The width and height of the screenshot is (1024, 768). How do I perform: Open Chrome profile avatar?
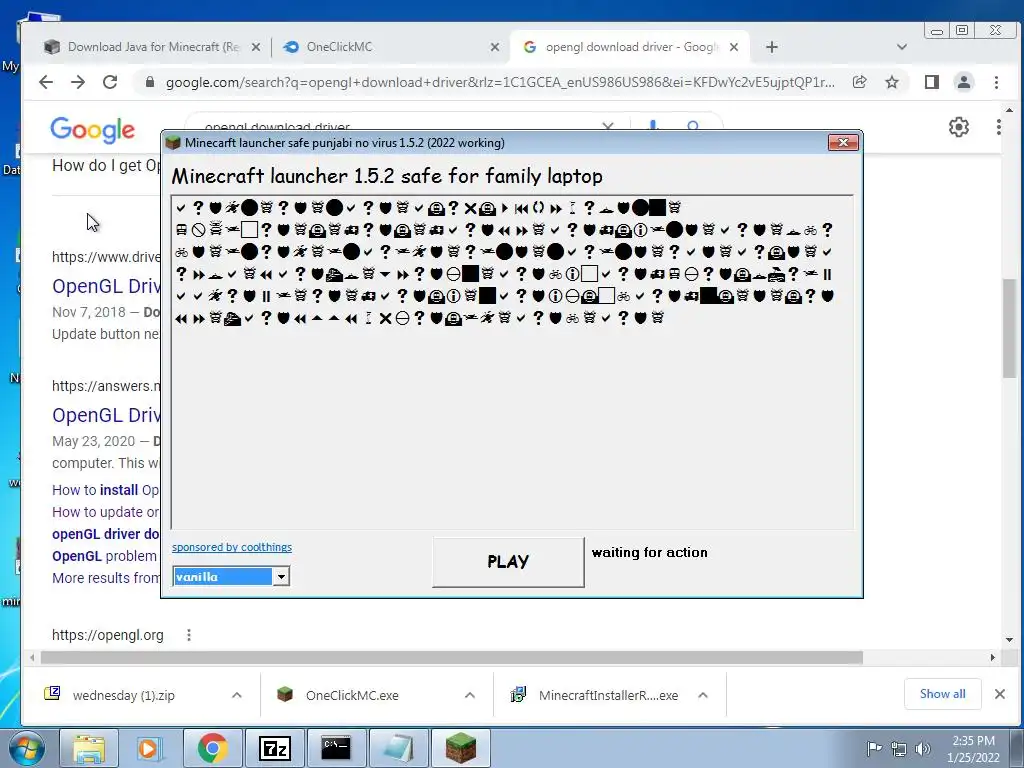[x=964, y=82]
